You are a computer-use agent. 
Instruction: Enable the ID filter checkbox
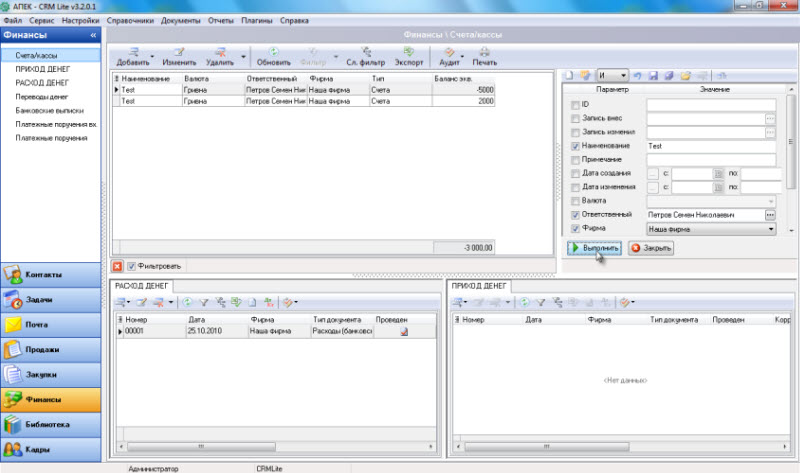(576, 105)
